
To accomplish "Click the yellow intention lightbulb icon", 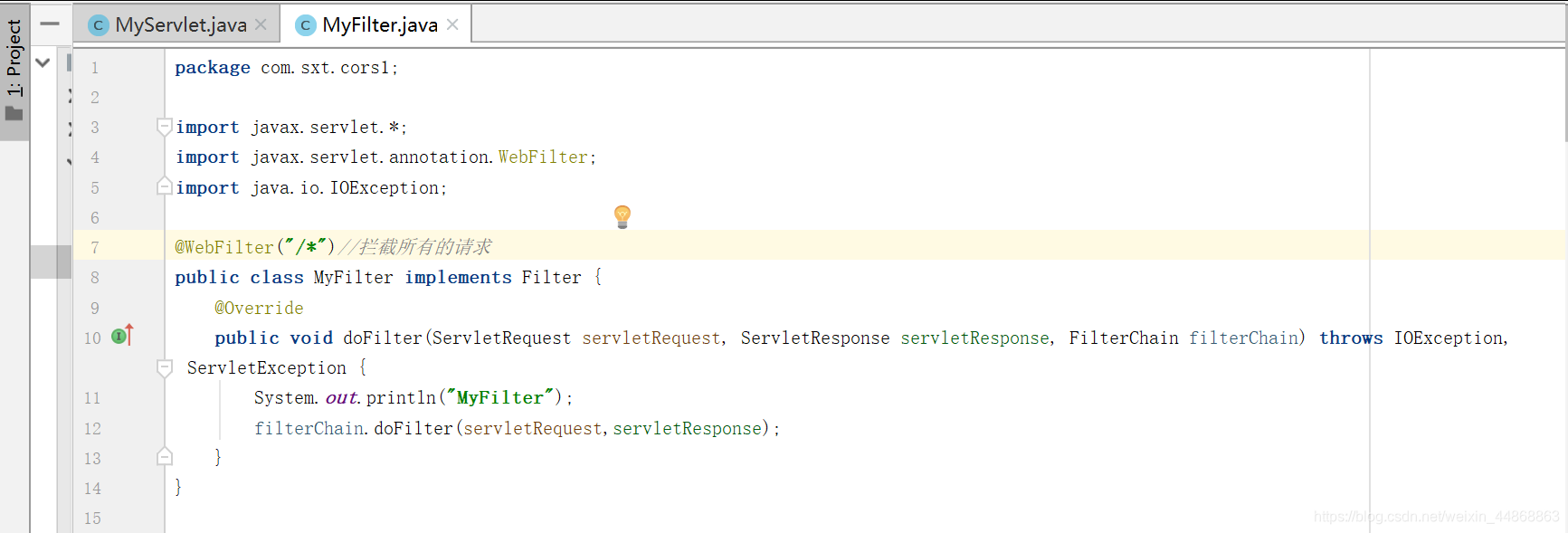I will [x=622, y=216].
